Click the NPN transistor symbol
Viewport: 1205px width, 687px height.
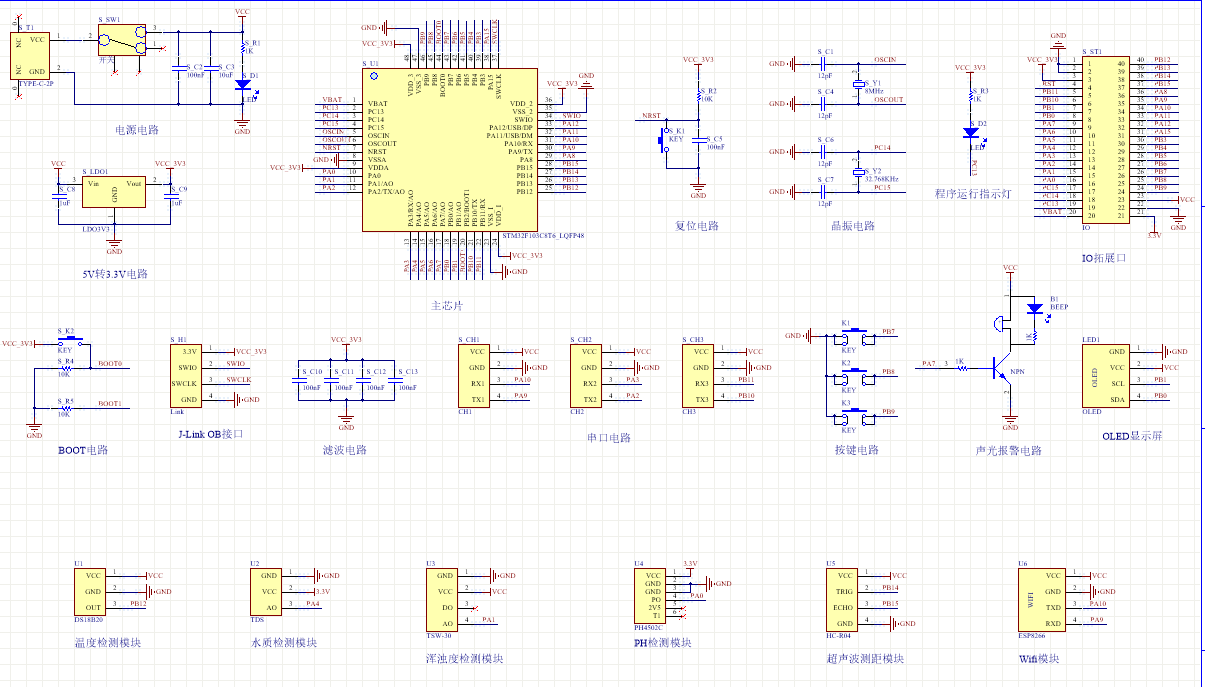click(x=1003, y=369)
